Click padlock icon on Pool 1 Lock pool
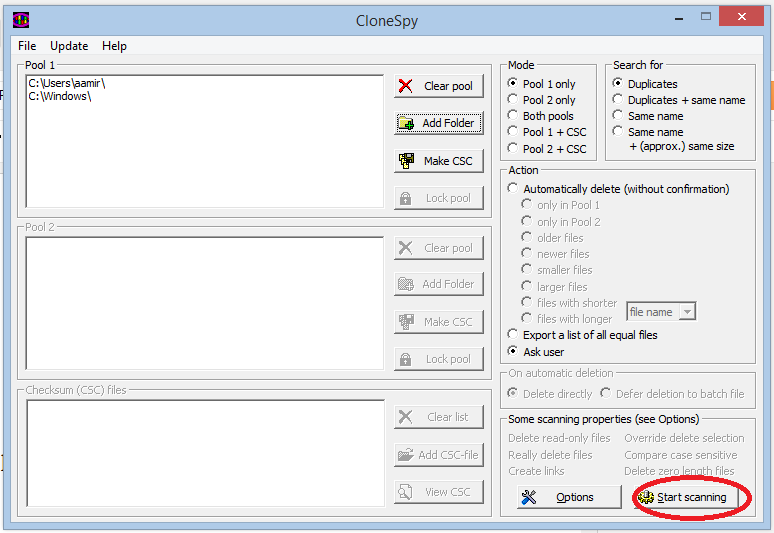Screen dimensions: 774x533 coord(405,198)
